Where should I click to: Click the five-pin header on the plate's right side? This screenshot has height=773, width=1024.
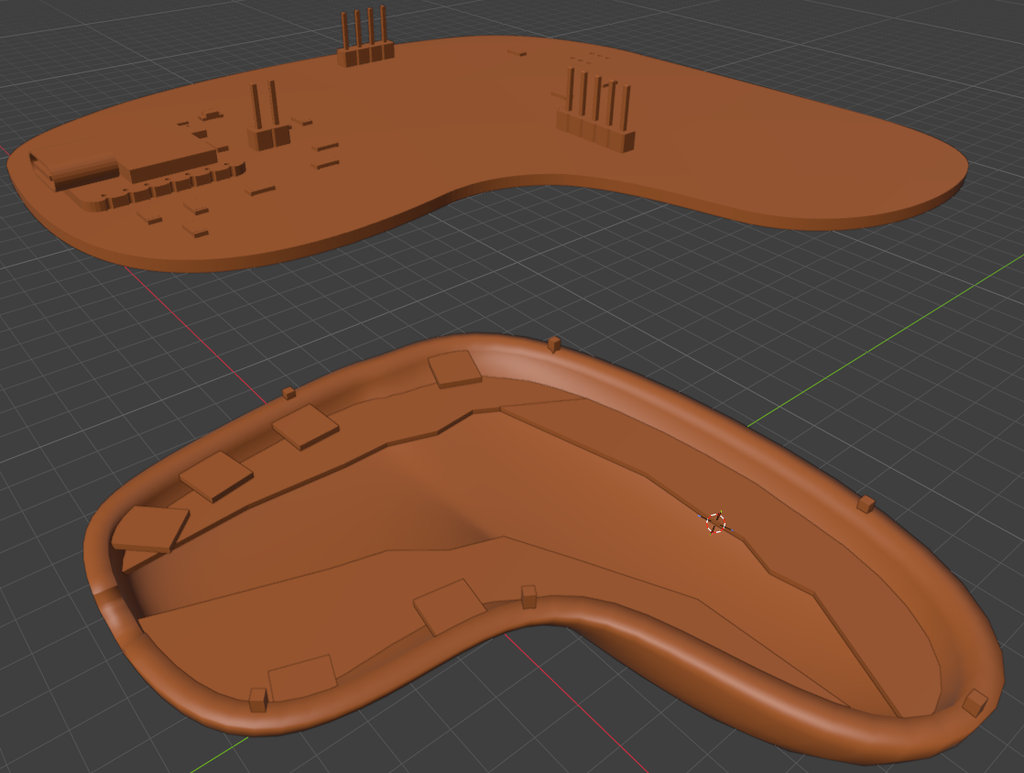coord(596,111)
